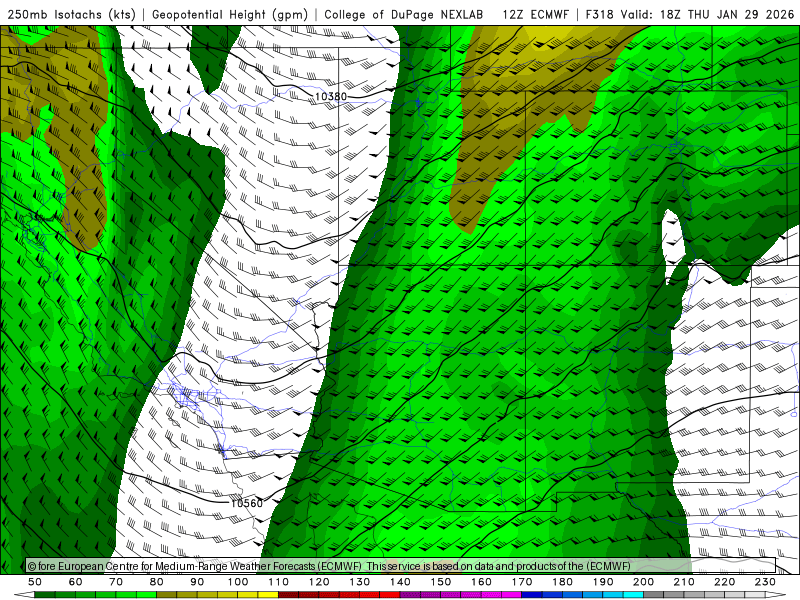Pick the purple swatch right of 140

coord(410,595)
